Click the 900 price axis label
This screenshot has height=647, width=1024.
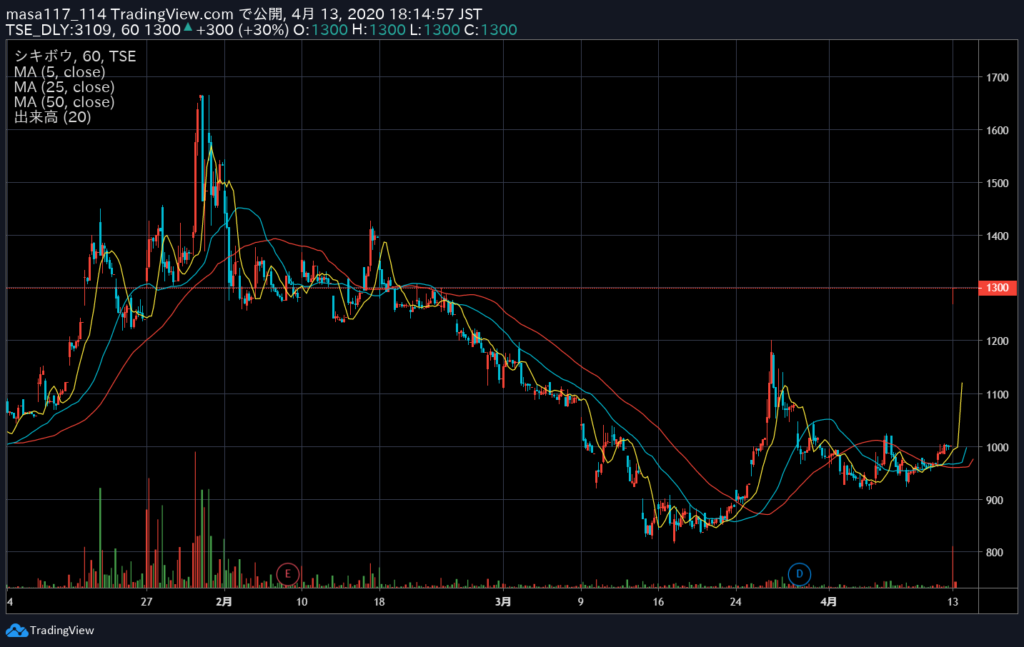click(x=995, y=500)
